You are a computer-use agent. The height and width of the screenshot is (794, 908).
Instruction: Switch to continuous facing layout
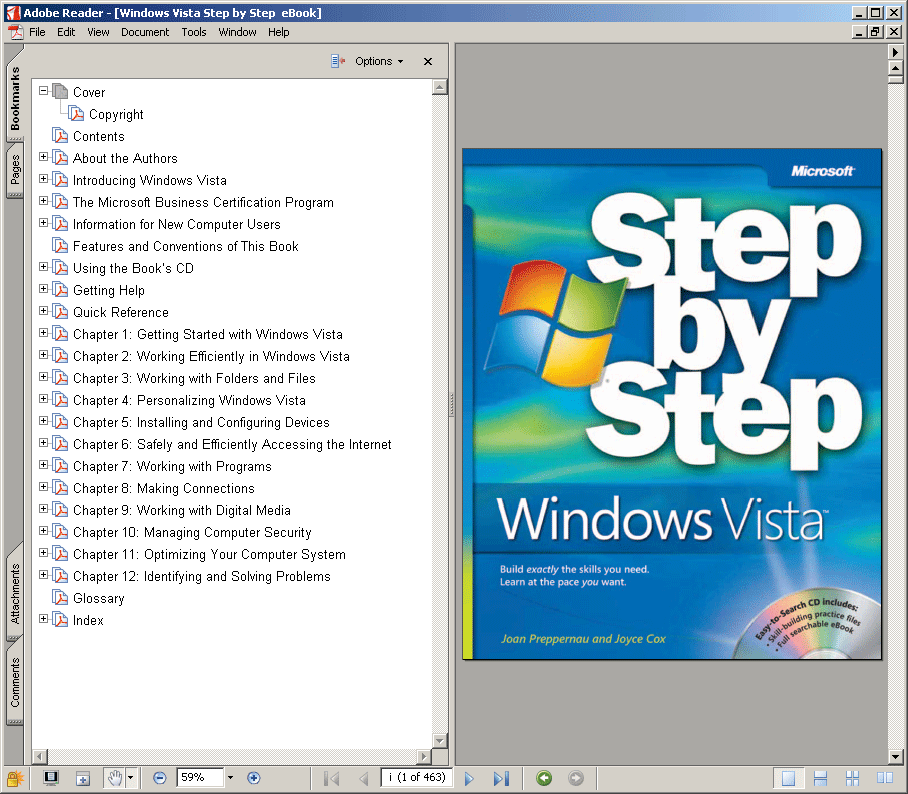[852, 778]
